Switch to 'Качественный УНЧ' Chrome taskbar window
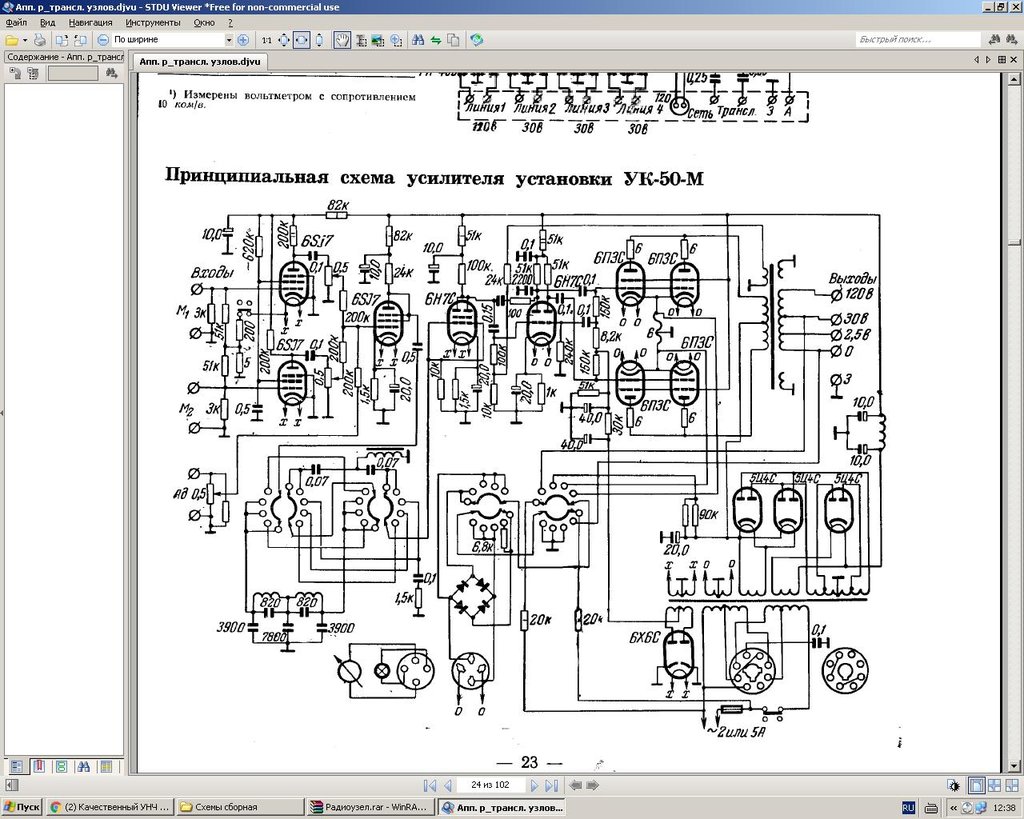The width and height of the screenshot is (1024, 819). point(110,807)
